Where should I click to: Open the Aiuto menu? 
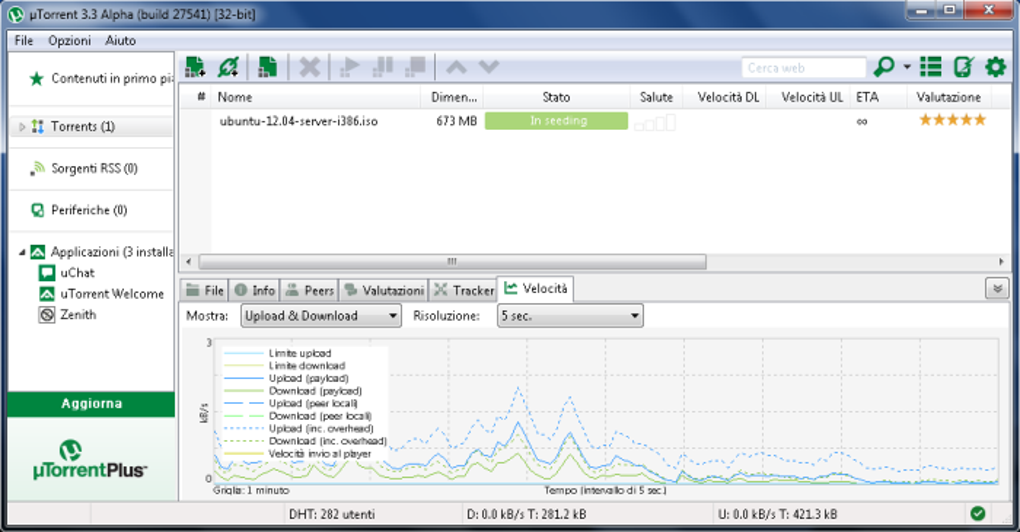point(120,40)
